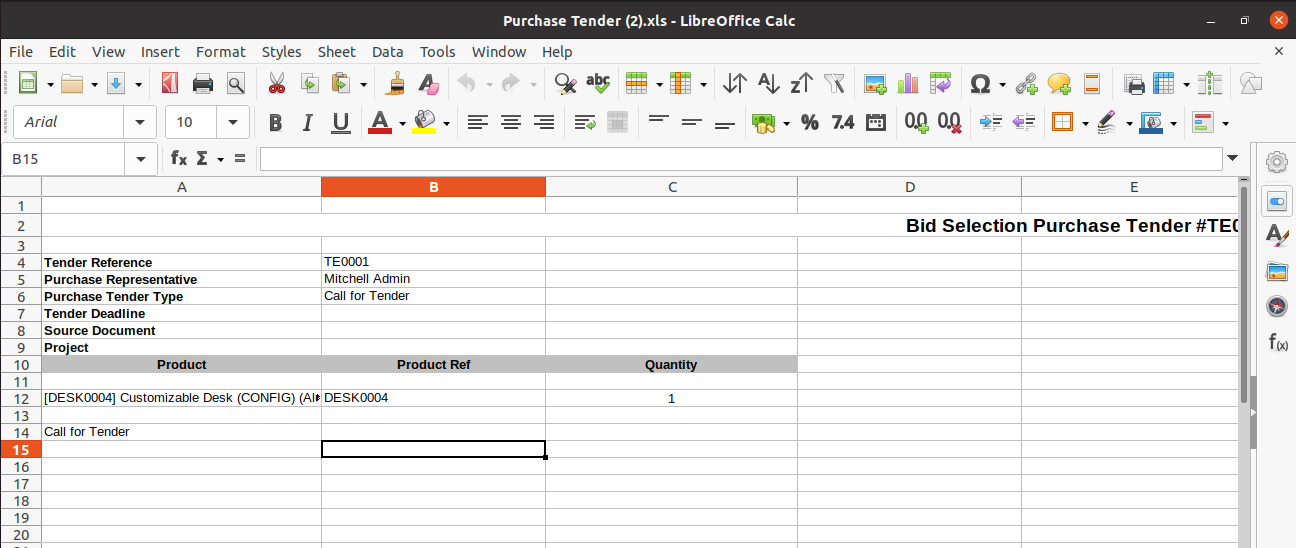Screen dimensions: 1296x548
Task: Open the File menu
Action: click(20, 51)
